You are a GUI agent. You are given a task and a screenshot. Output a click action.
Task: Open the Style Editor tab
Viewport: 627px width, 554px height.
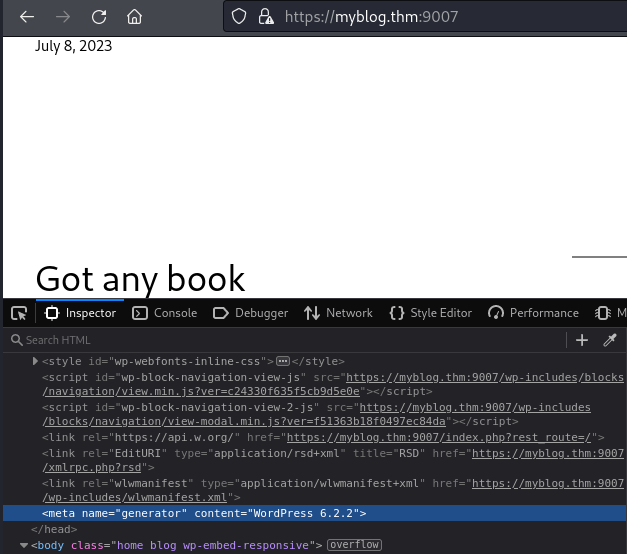pyautogui.click(x=430, y=313)
